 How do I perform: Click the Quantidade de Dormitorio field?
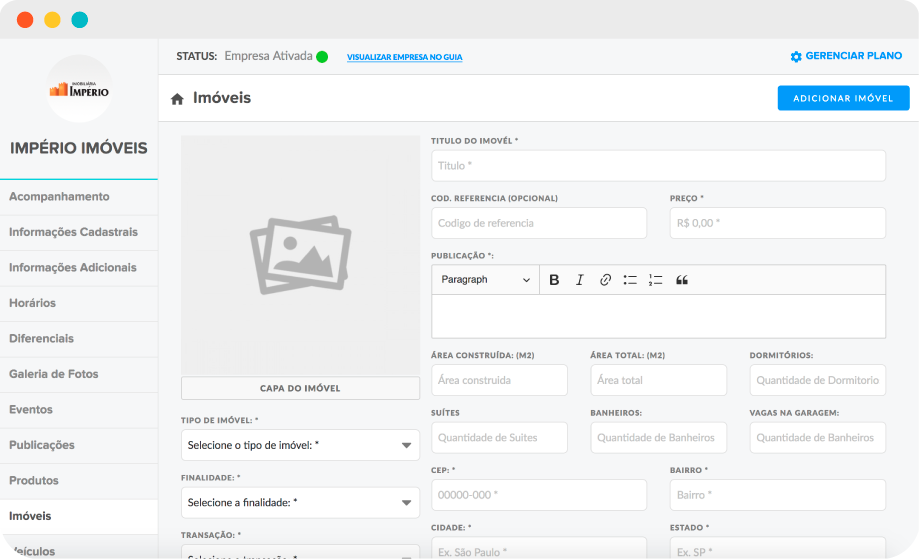point(817,380)
